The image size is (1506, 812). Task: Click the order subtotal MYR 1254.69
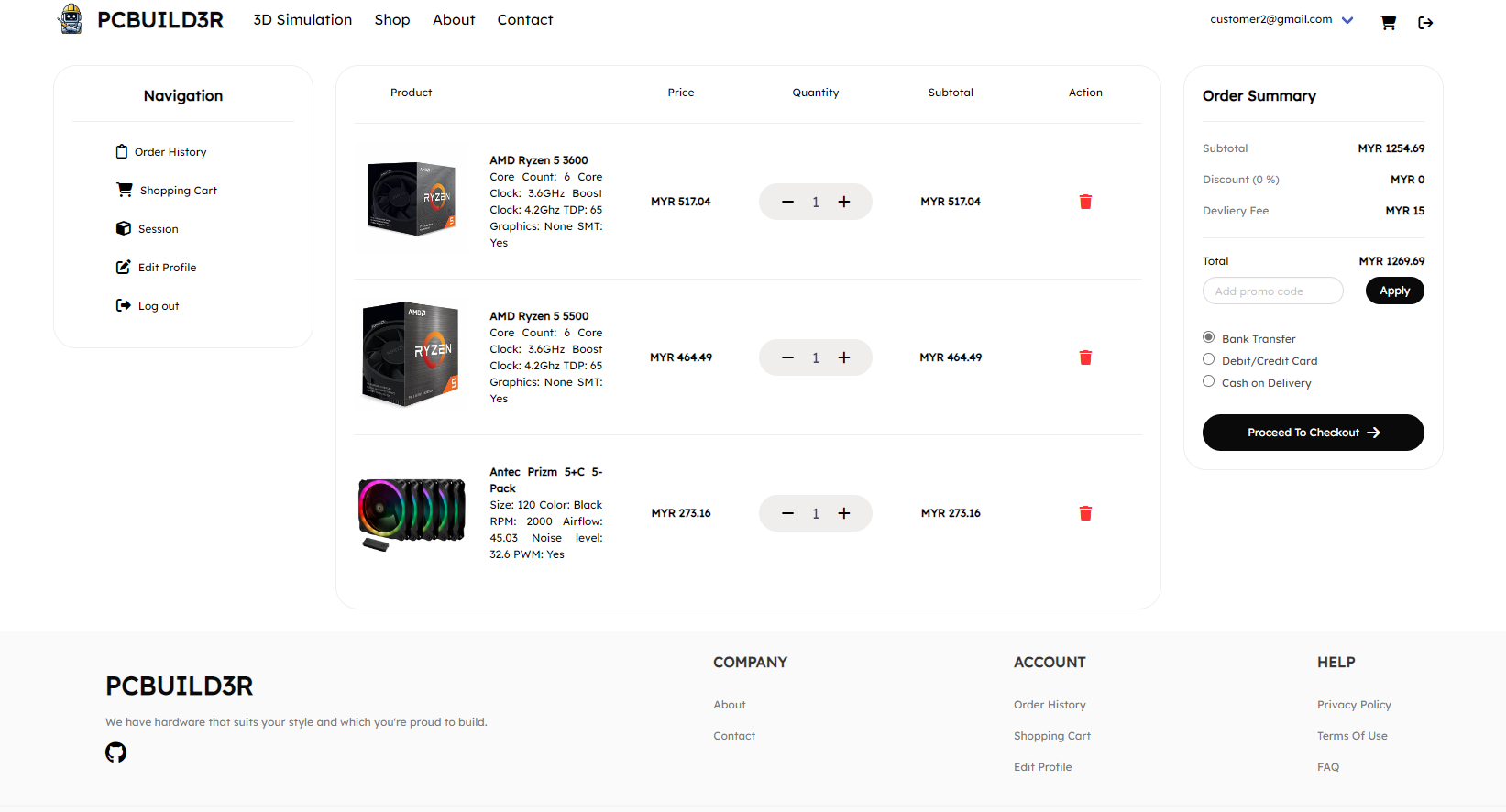point(1391,148)
